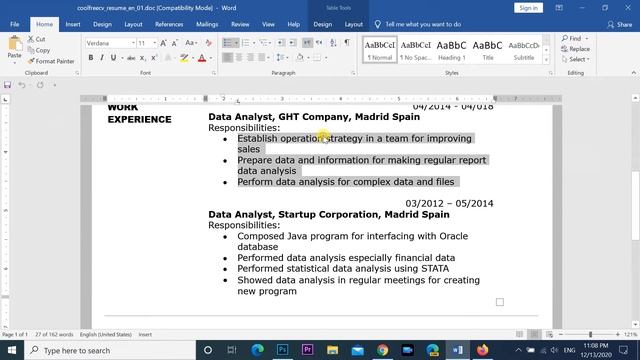Screen dimensions: 640x360
Task: Increase font size with Grow Font
Action: pyautogui.click(x=163, y=43)
